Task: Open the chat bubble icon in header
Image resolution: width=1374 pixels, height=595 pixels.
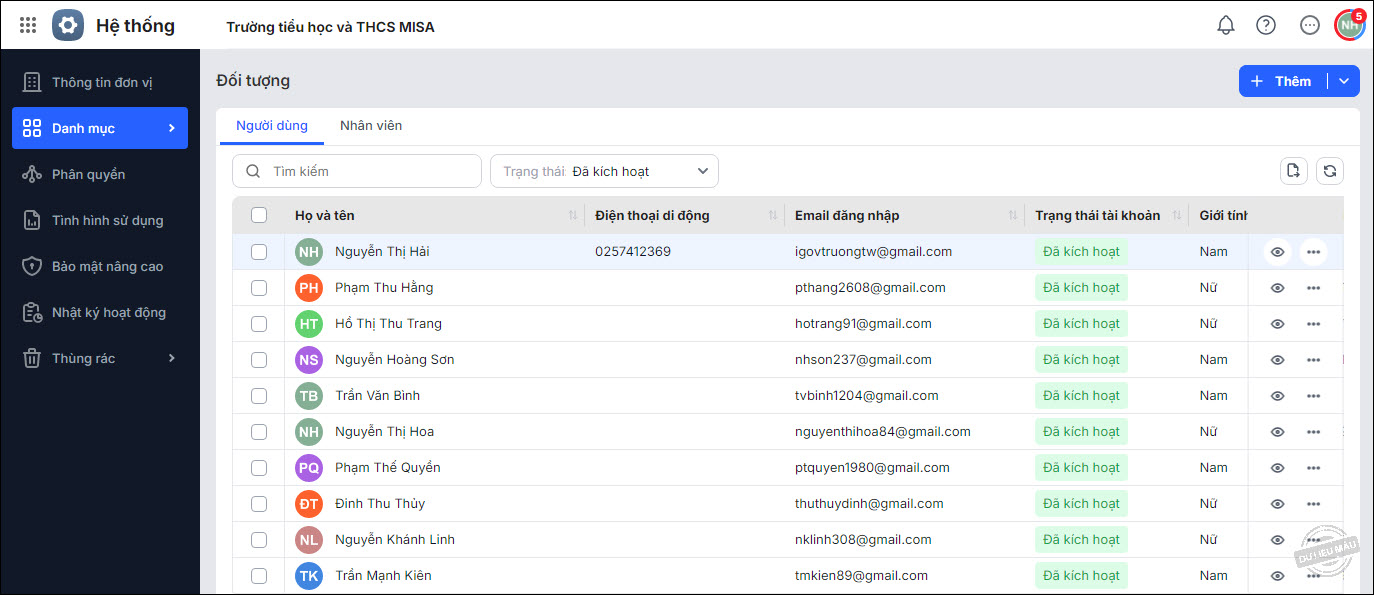Action: (1309, 26)
